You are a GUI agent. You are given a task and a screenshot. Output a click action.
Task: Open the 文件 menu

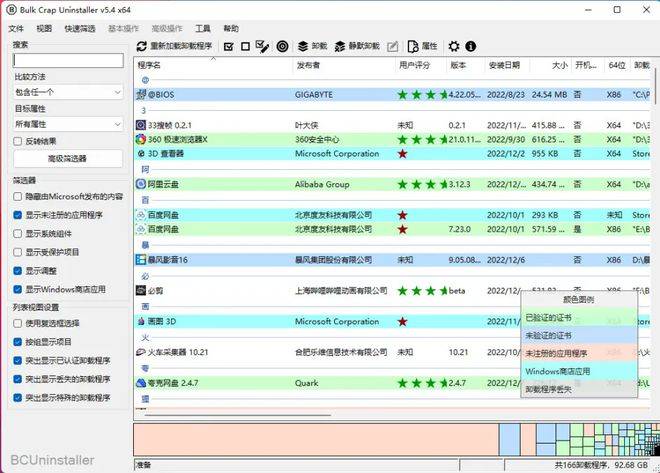(x=16, y=29)
